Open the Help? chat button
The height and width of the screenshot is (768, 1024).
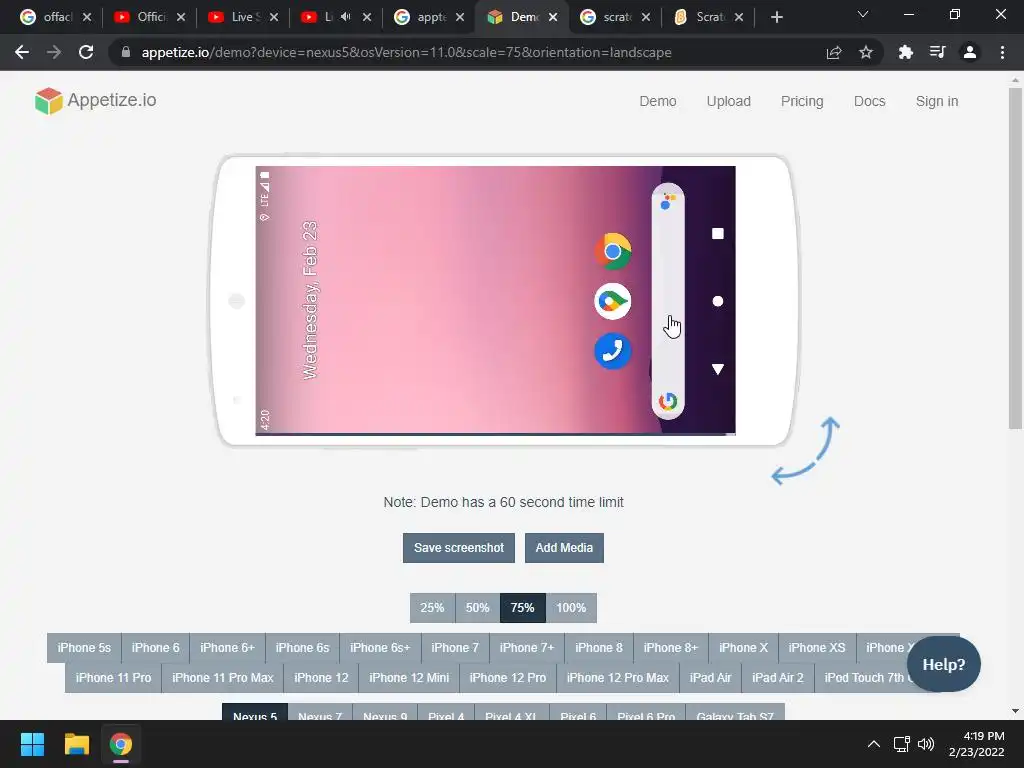click(944, 665)
